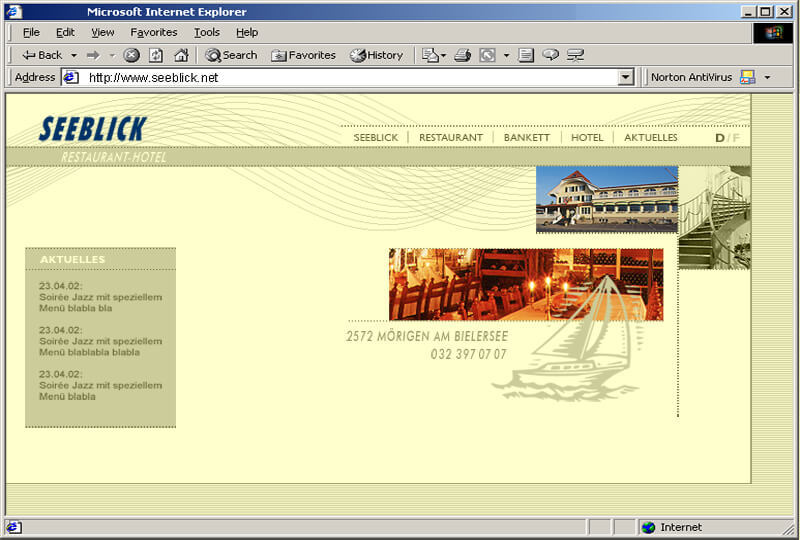800x540 pixels.
Task: Click the status bar page icon
Action: [13, 527]
